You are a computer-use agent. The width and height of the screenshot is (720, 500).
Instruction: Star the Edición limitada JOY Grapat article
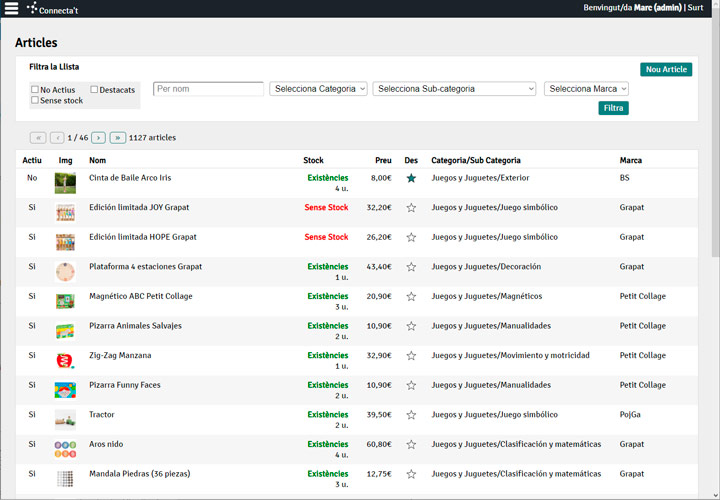[411, 208]
